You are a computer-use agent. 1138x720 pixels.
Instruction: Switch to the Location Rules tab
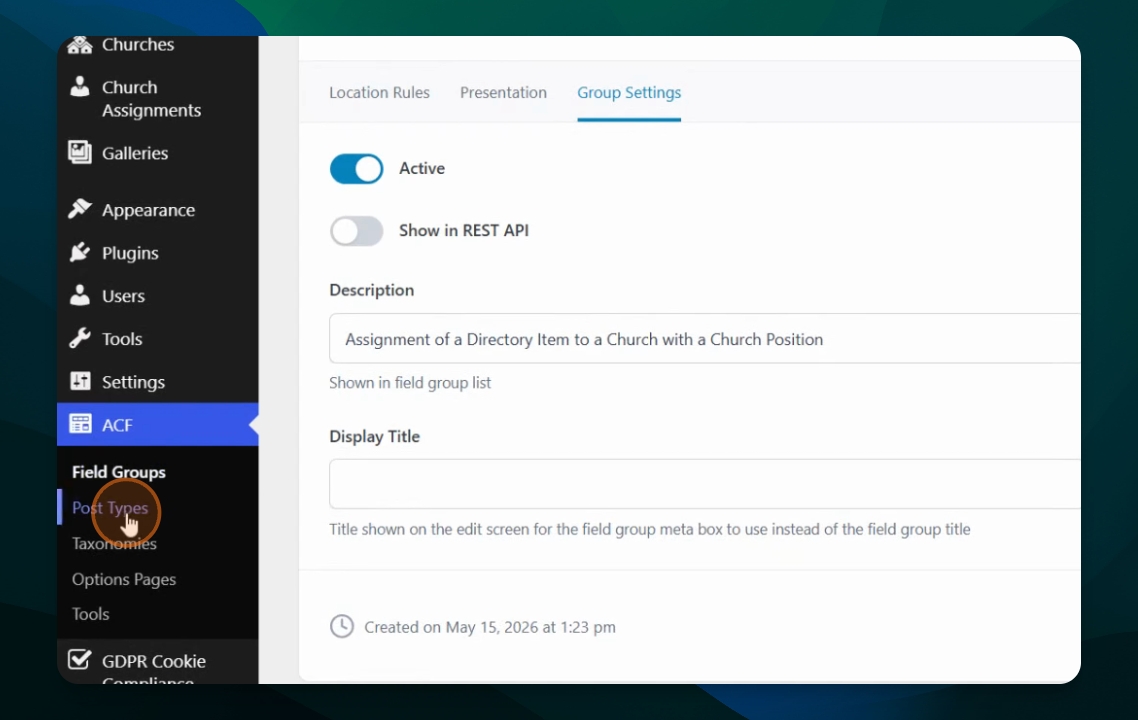(379, 93)
